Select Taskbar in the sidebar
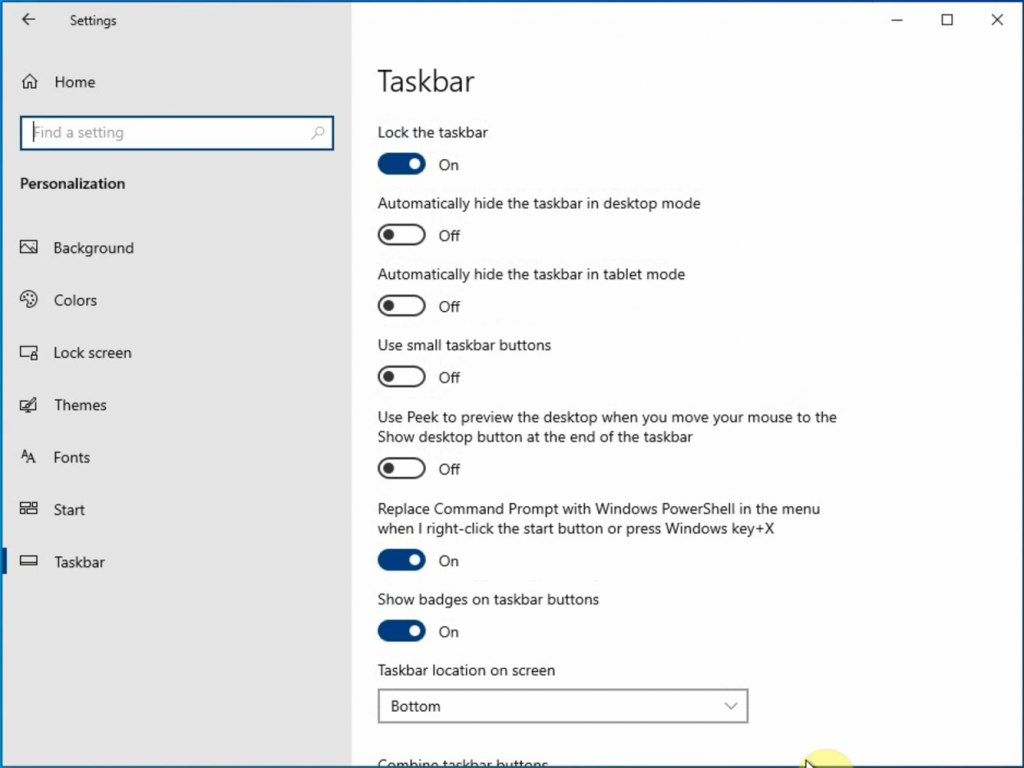This screenshot has width=1024, height=768. click(x=79, y=562)
